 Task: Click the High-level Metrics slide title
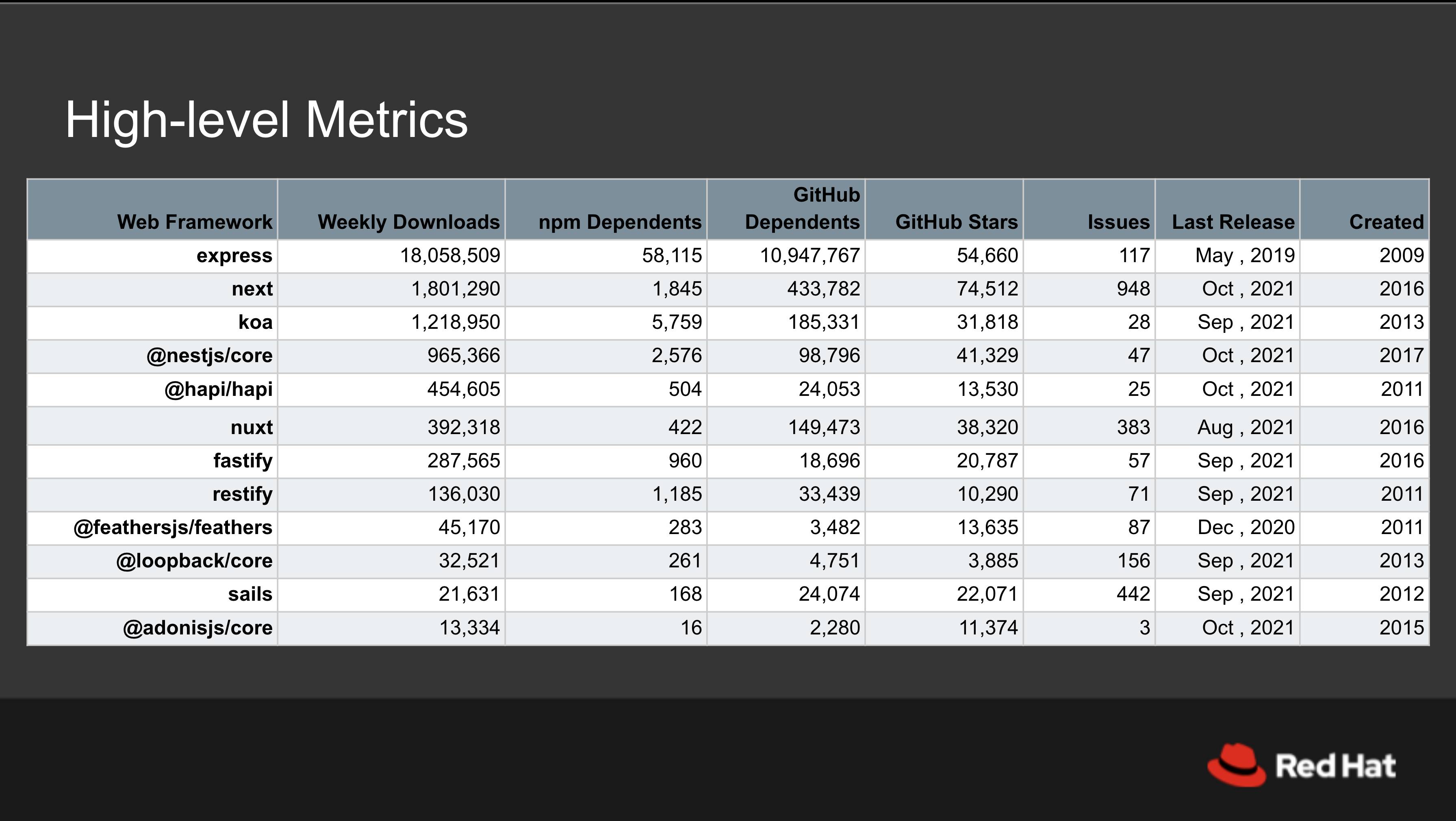266,120
